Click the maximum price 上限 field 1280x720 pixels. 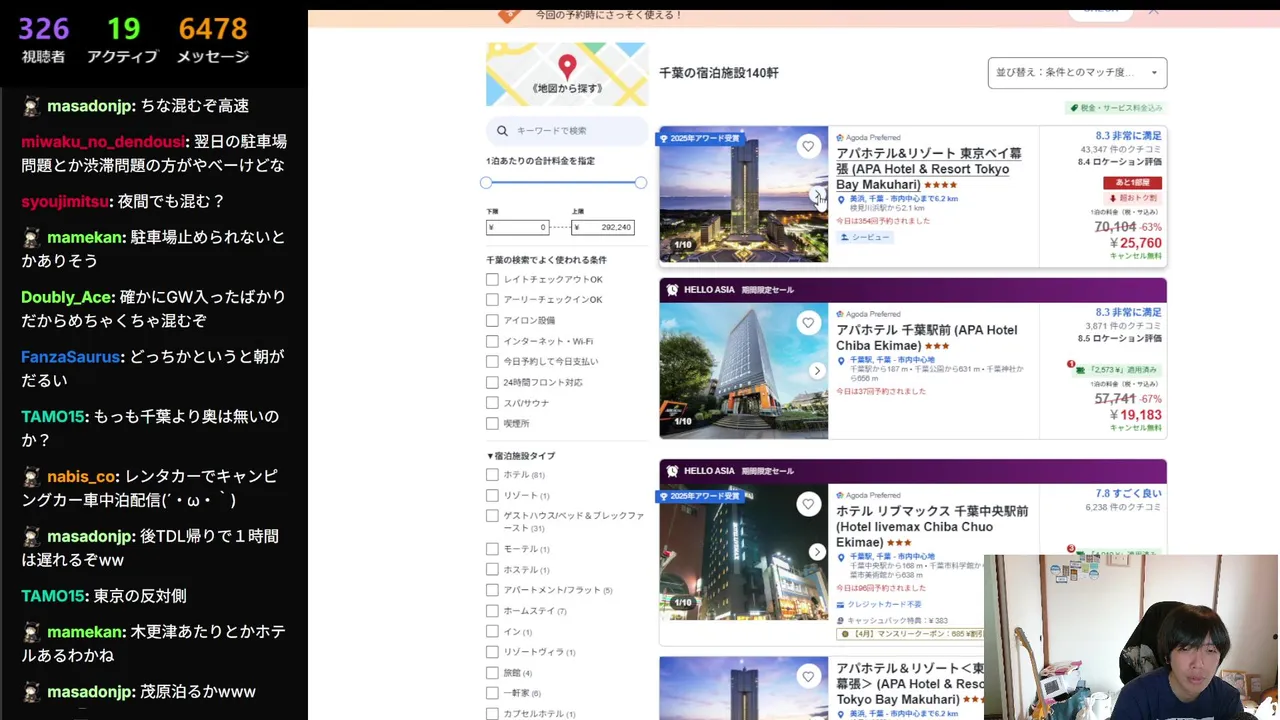pos(603,227)
